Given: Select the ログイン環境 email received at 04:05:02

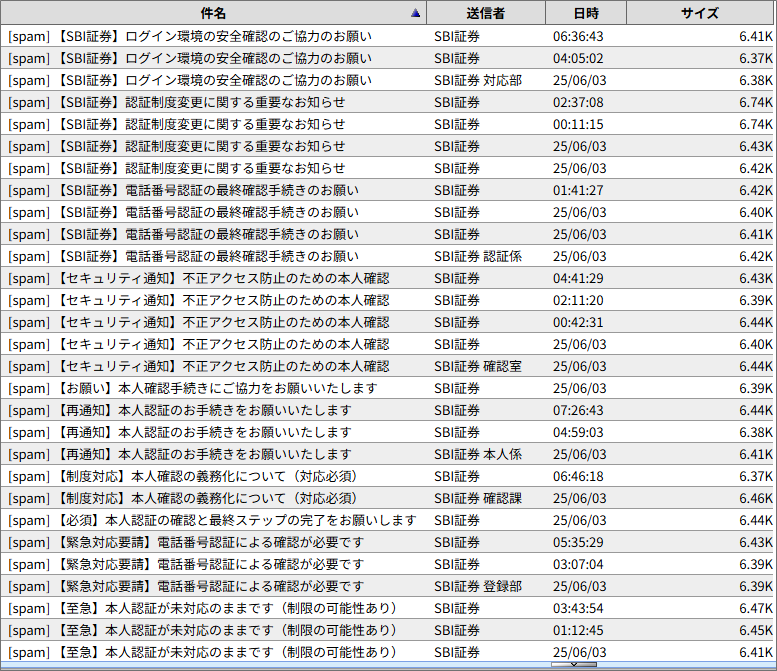Looking at the screenshot, I should pyautogui.click(x=387, y=58).
